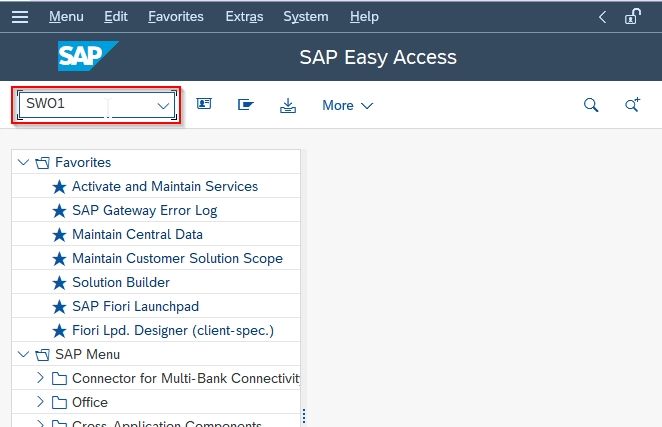Viewport: 662px width, 427px height.
Task: Select Maintain Customer Solution Scope entry
Action: click(x=177, y=258)
